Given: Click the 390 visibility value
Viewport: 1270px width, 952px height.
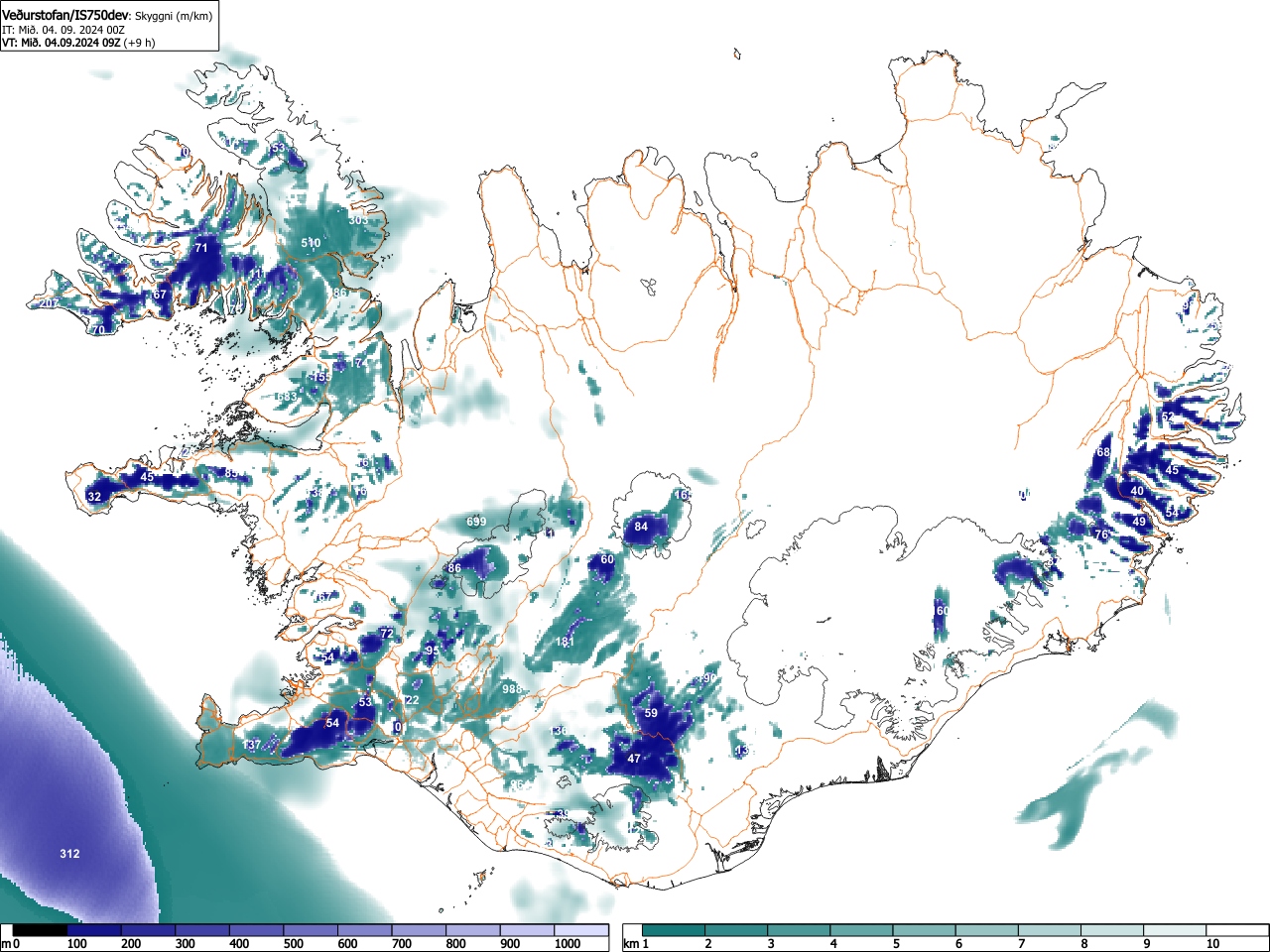Looking at the screenshot, I should [707, 678].
